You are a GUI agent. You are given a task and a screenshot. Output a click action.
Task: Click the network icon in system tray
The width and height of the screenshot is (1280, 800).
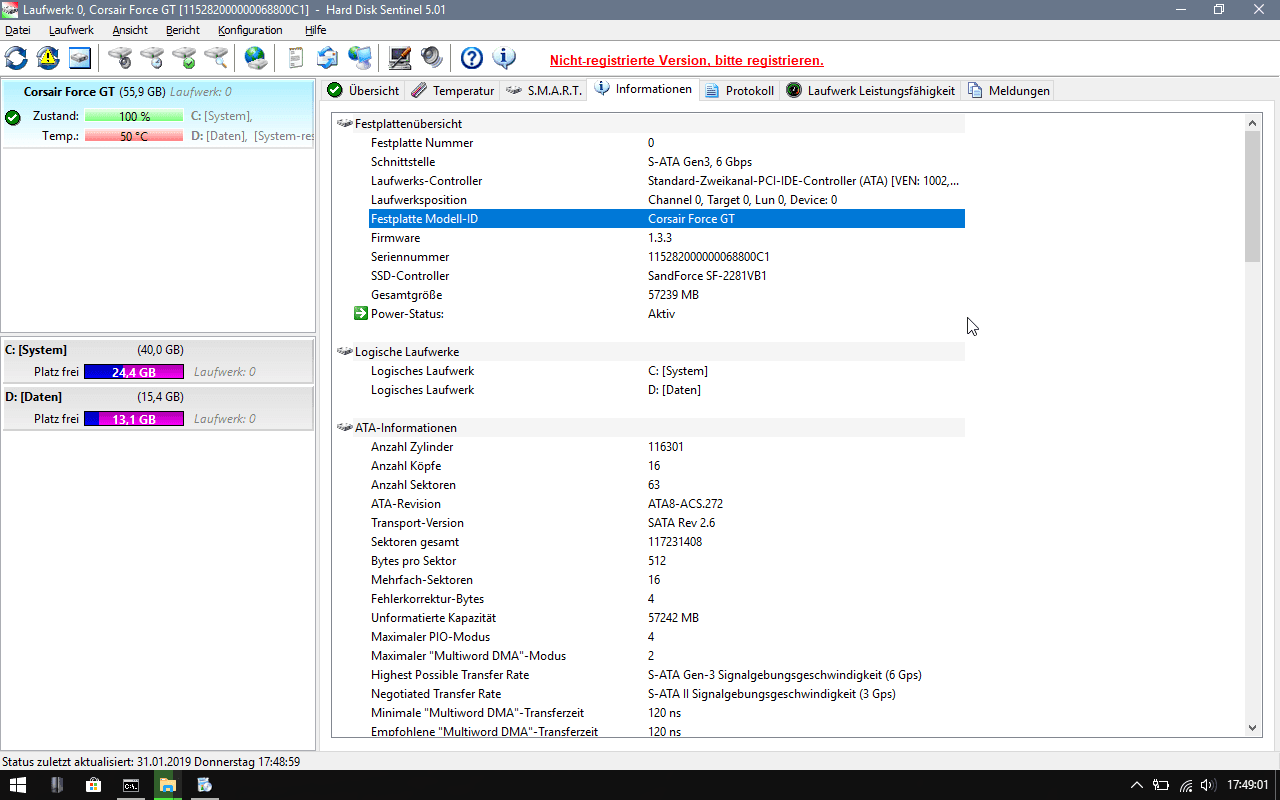pyautogui.click(x=1185, y=785)
